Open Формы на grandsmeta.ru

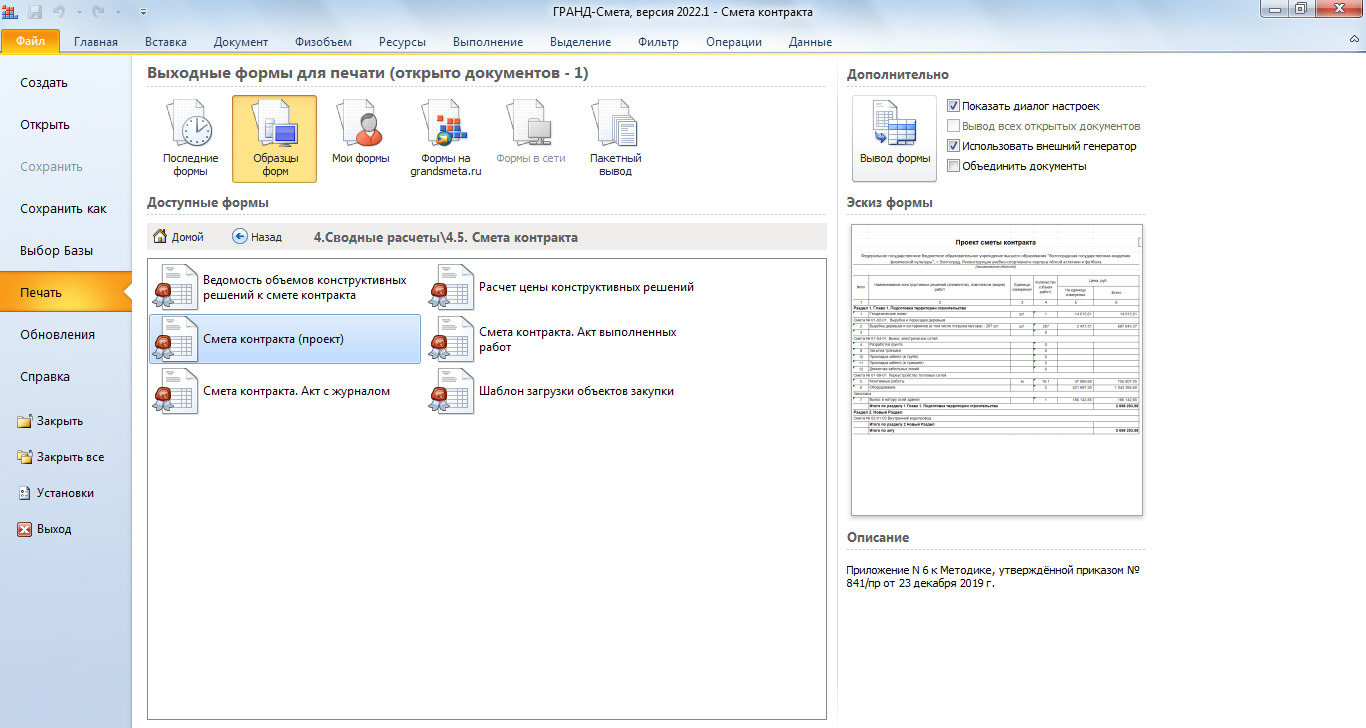click(x=446, y=139)
